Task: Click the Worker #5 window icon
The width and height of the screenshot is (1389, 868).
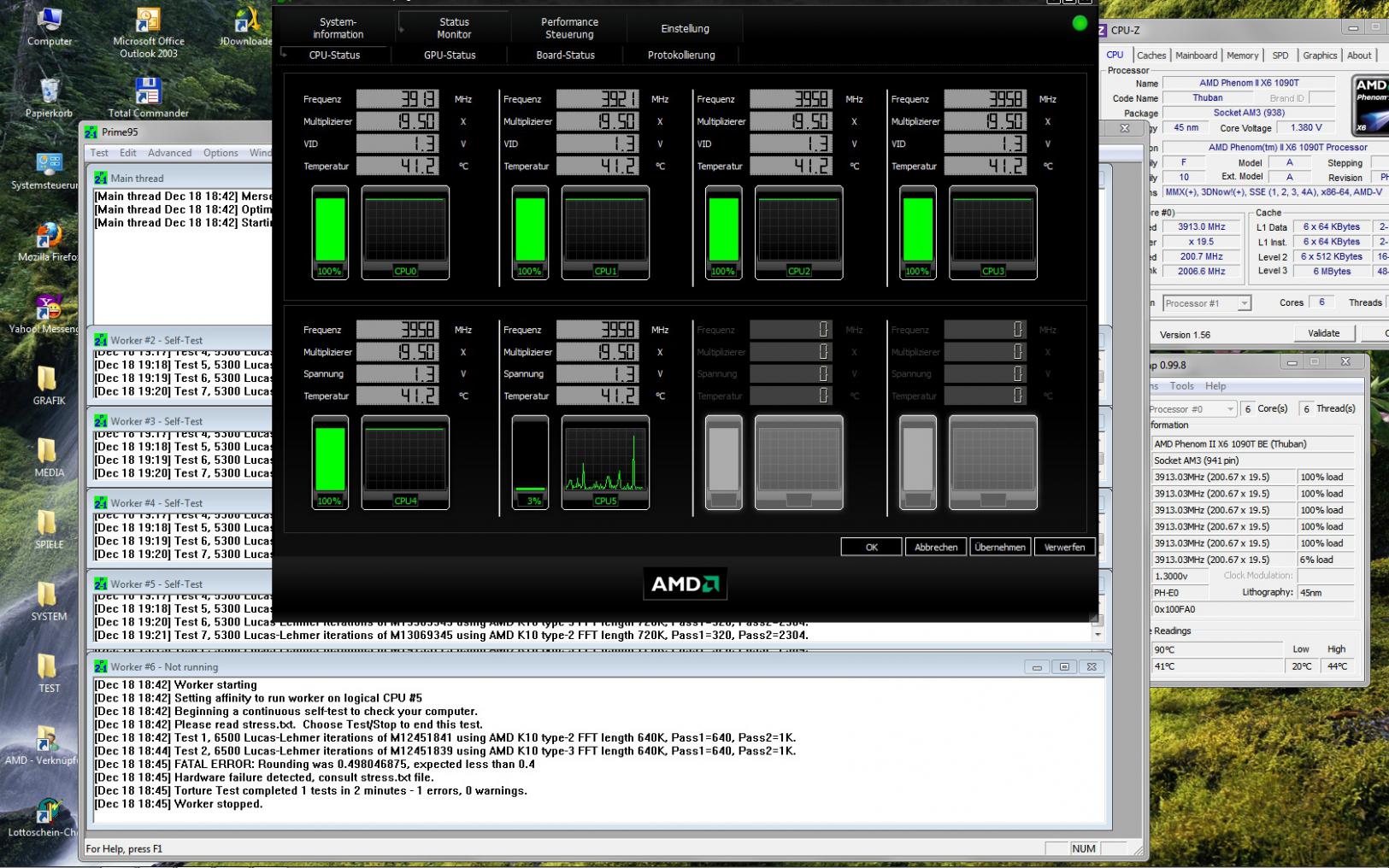Action: [x=101, y=584]
